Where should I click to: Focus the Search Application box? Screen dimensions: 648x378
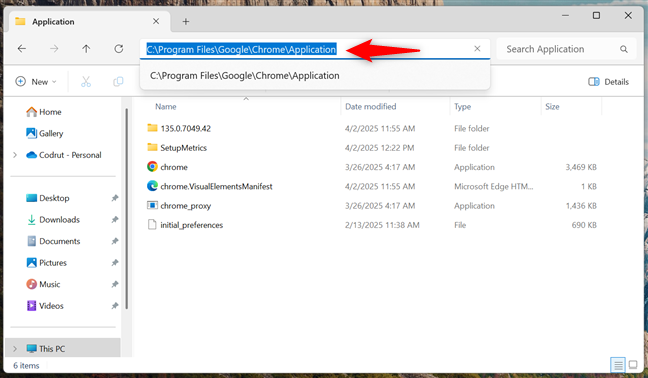(566, 49)
